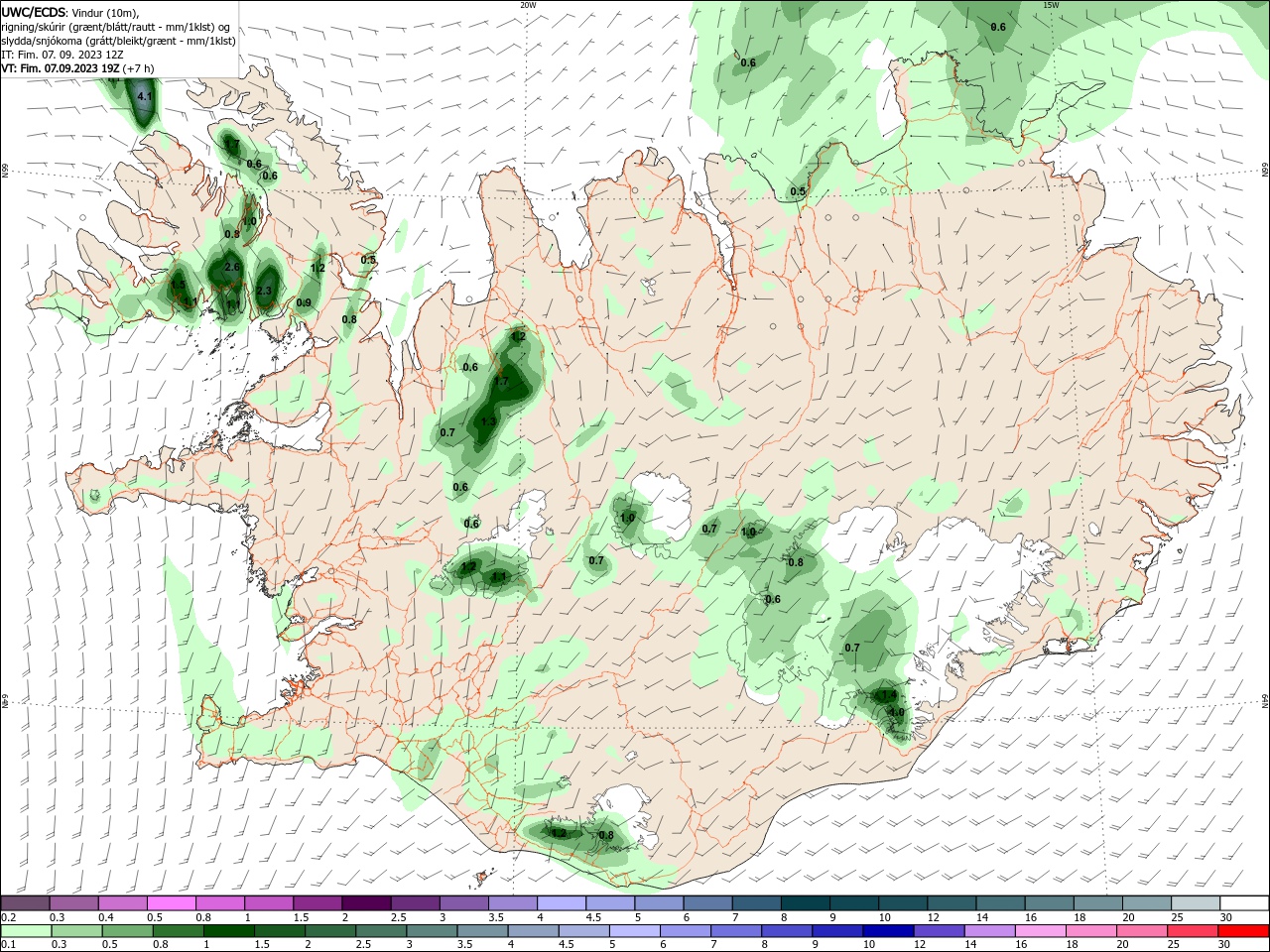Click bottom legend row swatch between 0.5 and 0.8
The height and width of the screenshot is (952, 1270).
point(127,931)
